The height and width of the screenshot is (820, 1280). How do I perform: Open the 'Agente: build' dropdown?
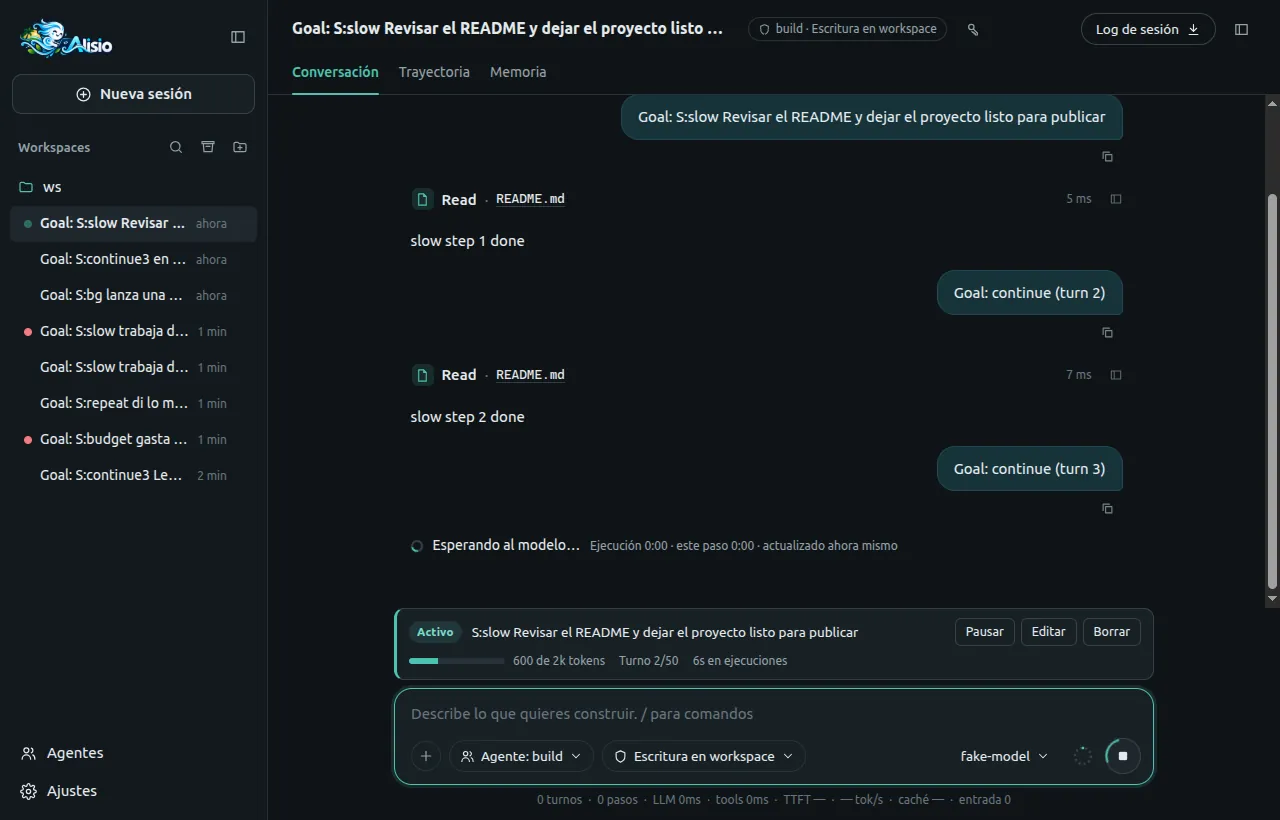pyautogui.click(x=521, y=756)
